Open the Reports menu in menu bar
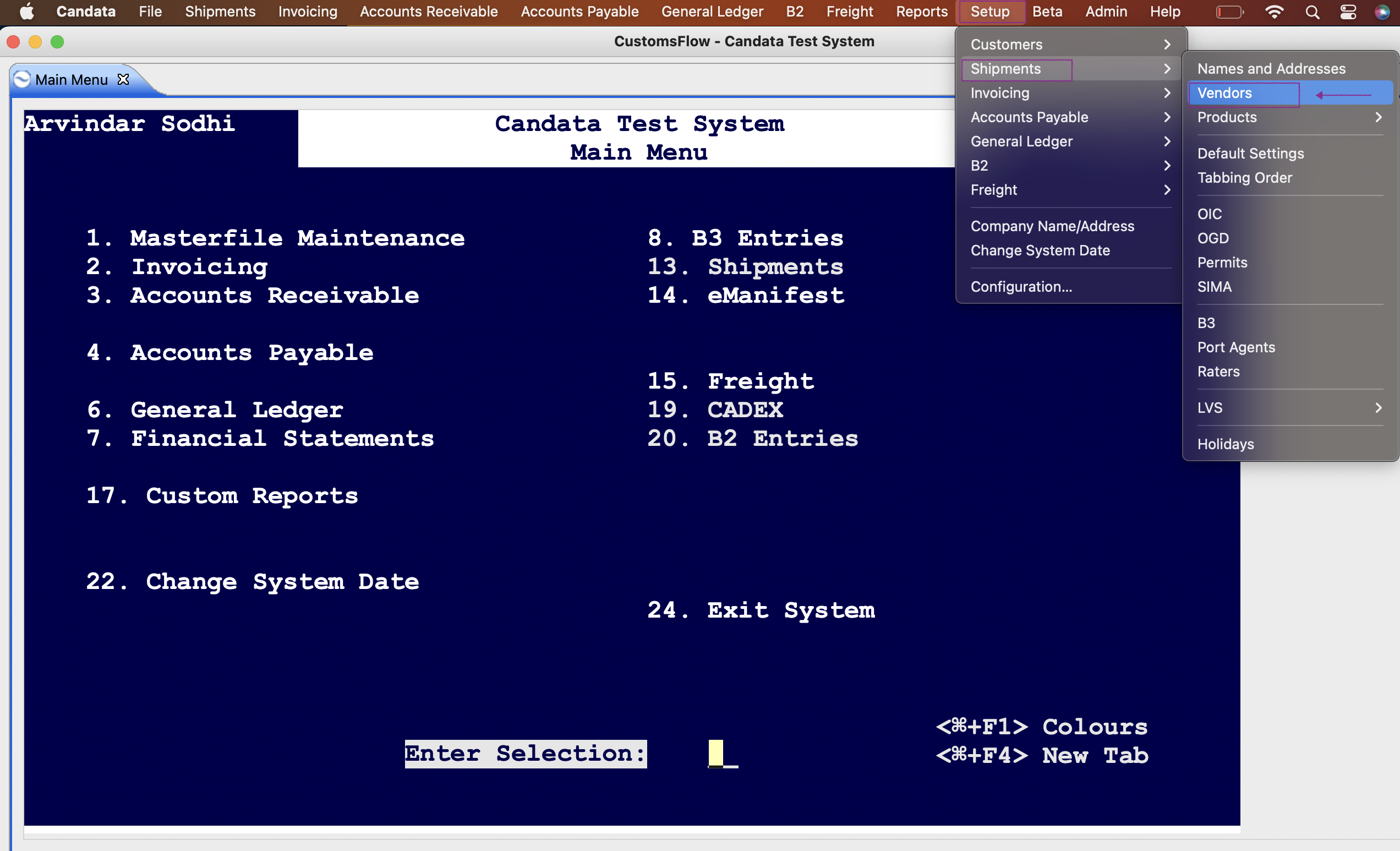The image size is (1400, 851). click(x=922, y=12)
